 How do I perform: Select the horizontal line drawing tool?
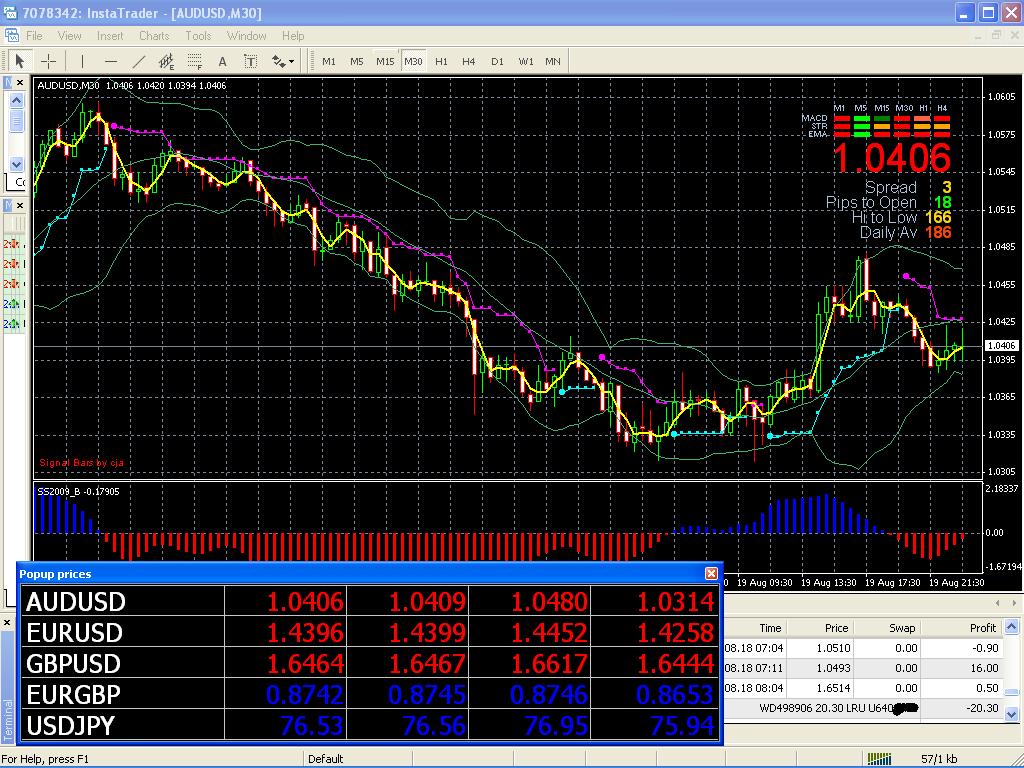[110, 61]
